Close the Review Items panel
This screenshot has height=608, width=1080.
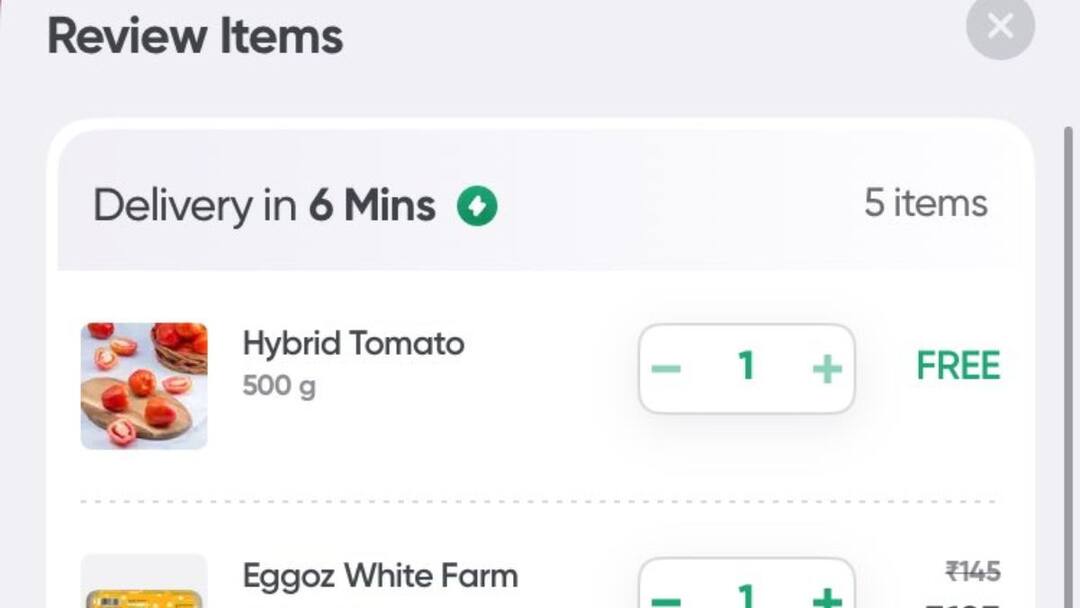coord(999,26)
